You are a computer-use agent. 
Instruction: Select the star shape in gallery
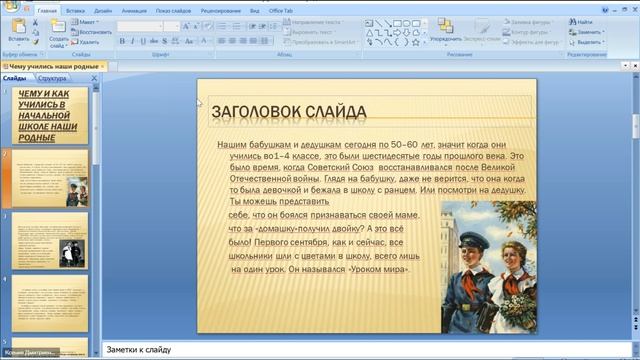(416, 42)
